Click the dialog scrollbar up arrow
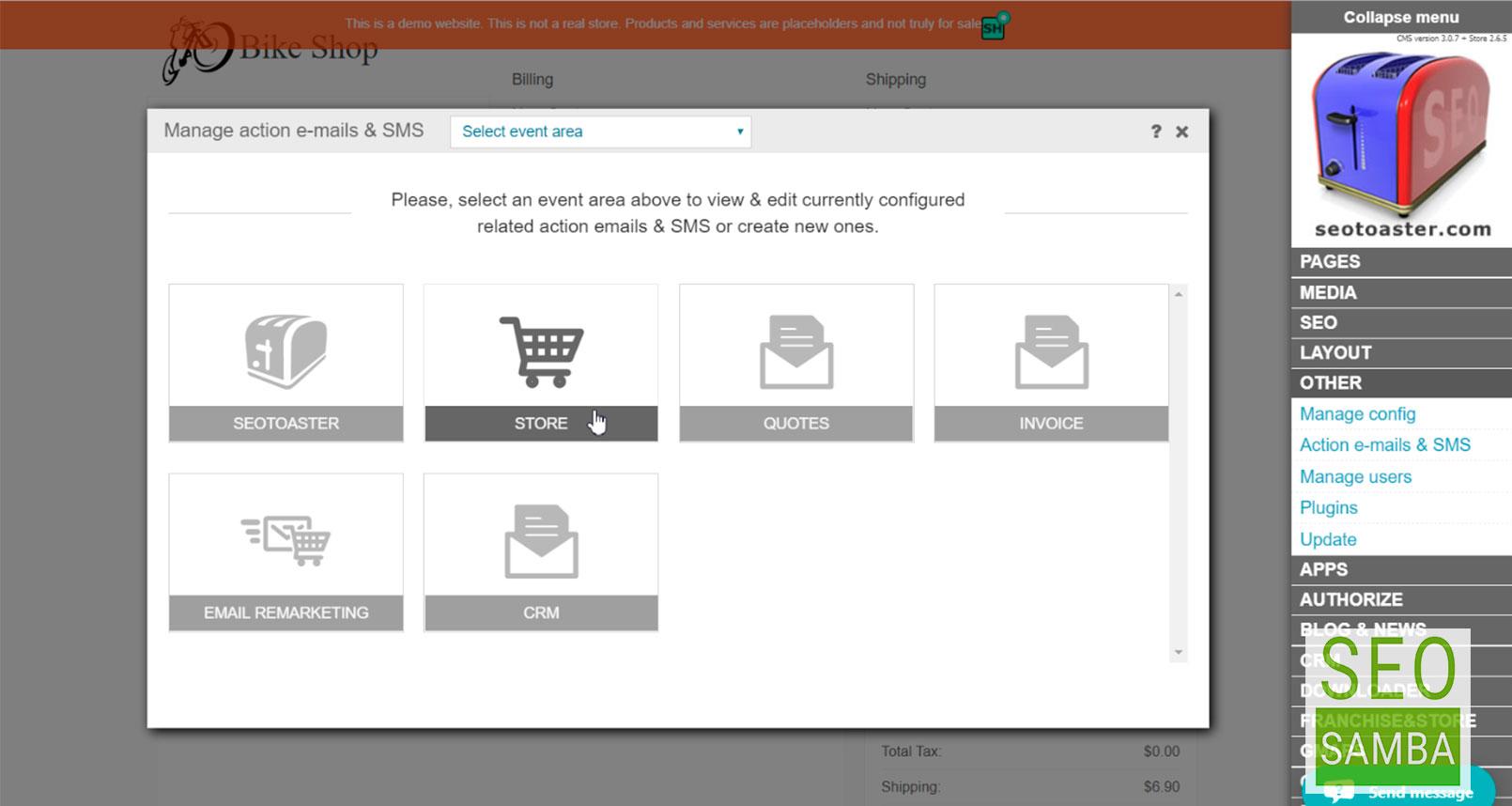Screen dimensions: 1512x806 (x=1179, y=295)
